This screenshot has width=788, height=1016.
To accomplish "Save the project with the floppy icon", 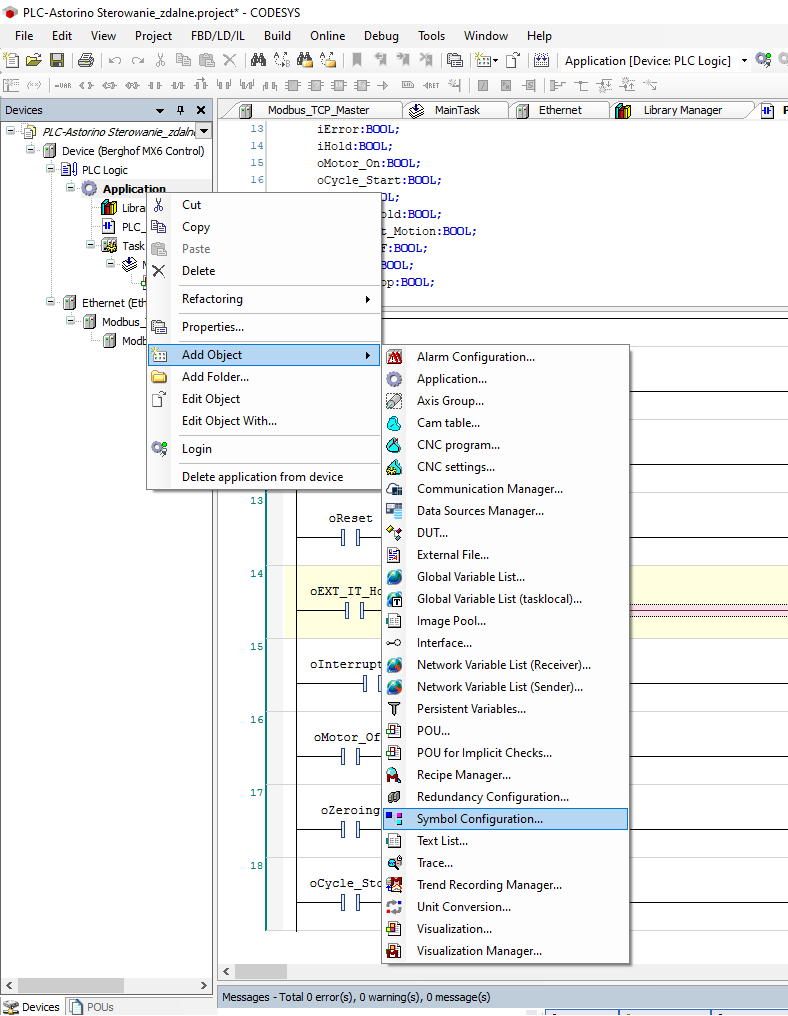I will [57, 60].
